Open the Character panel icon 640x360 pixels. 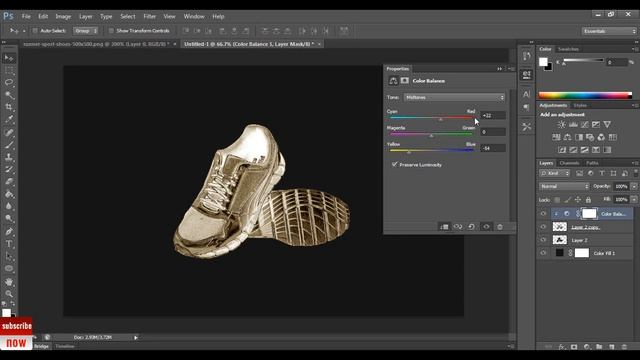pyautogui.click(x=527, y=94)
